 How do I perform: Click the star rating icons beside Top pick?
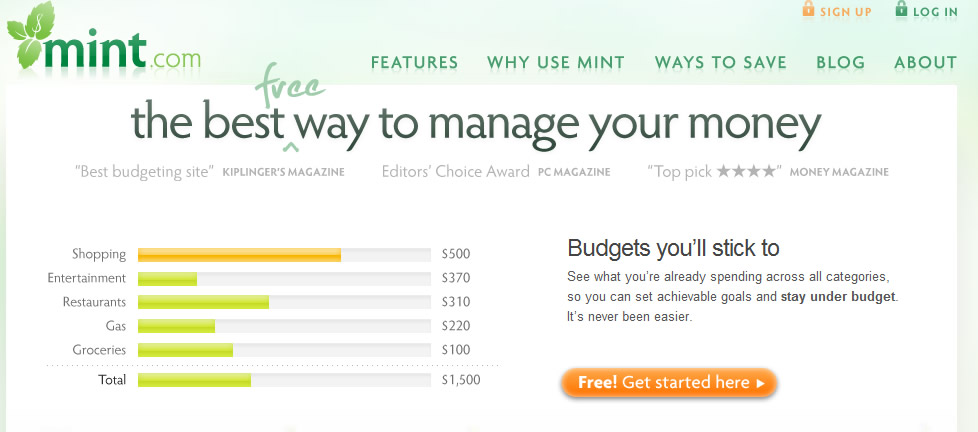coord(747,172)
